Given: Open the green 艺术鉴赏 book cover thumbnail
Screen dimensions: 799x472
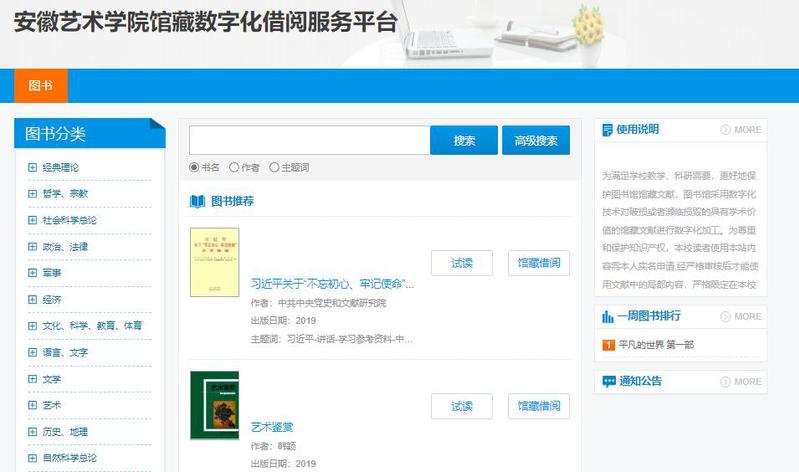Looking at the screenshot, I should click(x=214, y=405).
